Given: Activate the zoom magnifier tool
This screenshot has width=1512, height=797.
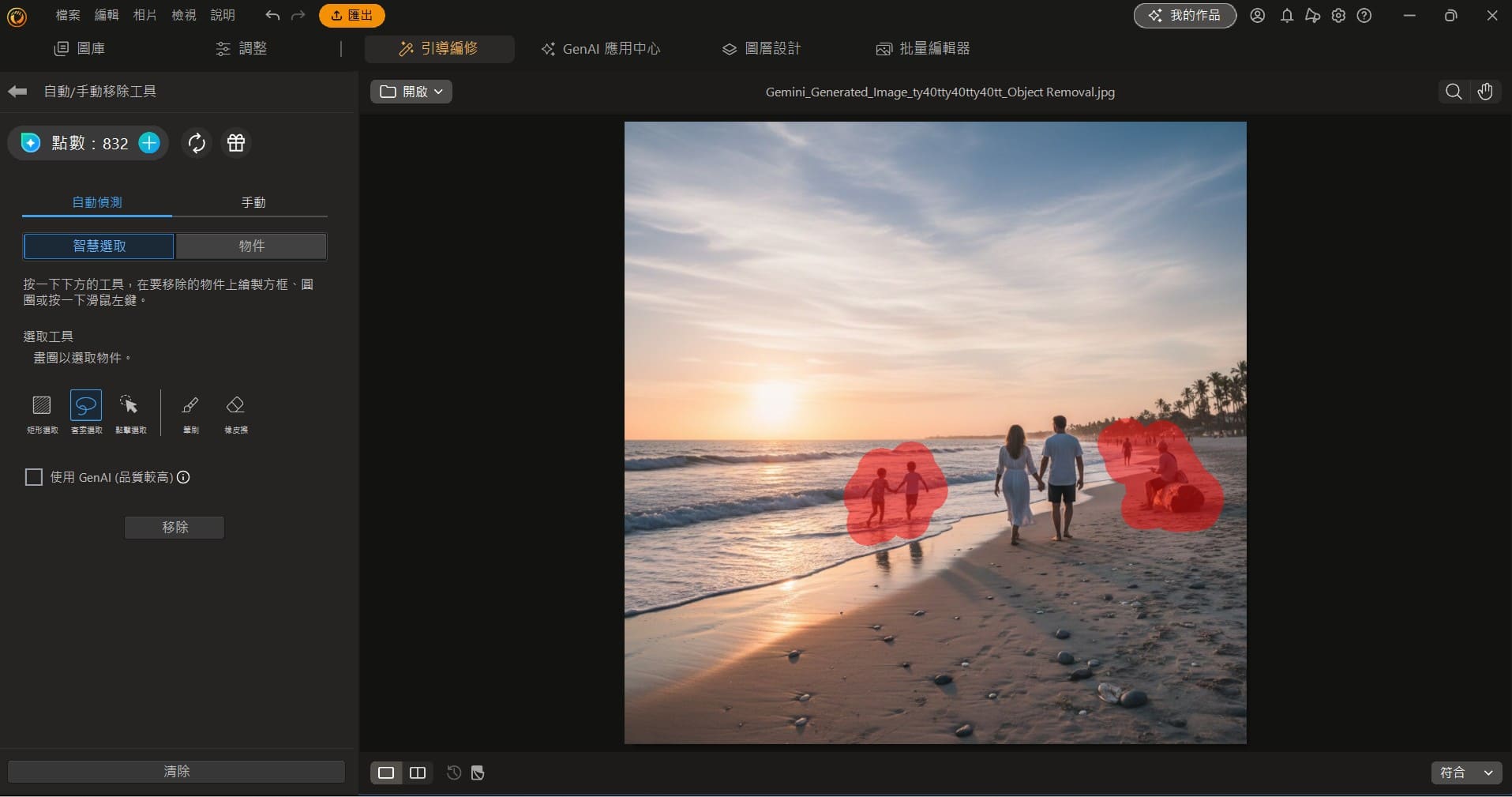Looking at the screenshot, I should coord(1454,92).
